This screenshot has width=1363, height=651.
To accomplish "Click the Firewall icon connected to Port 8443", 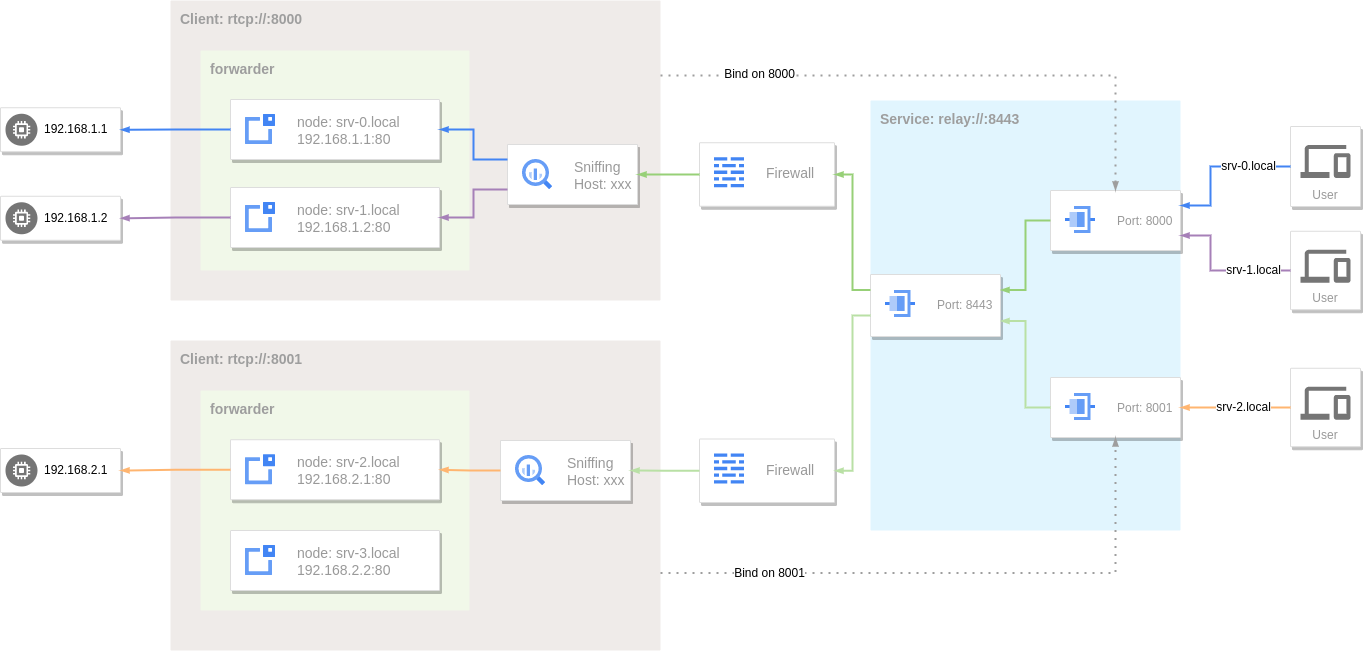I will tap(727, 172).
